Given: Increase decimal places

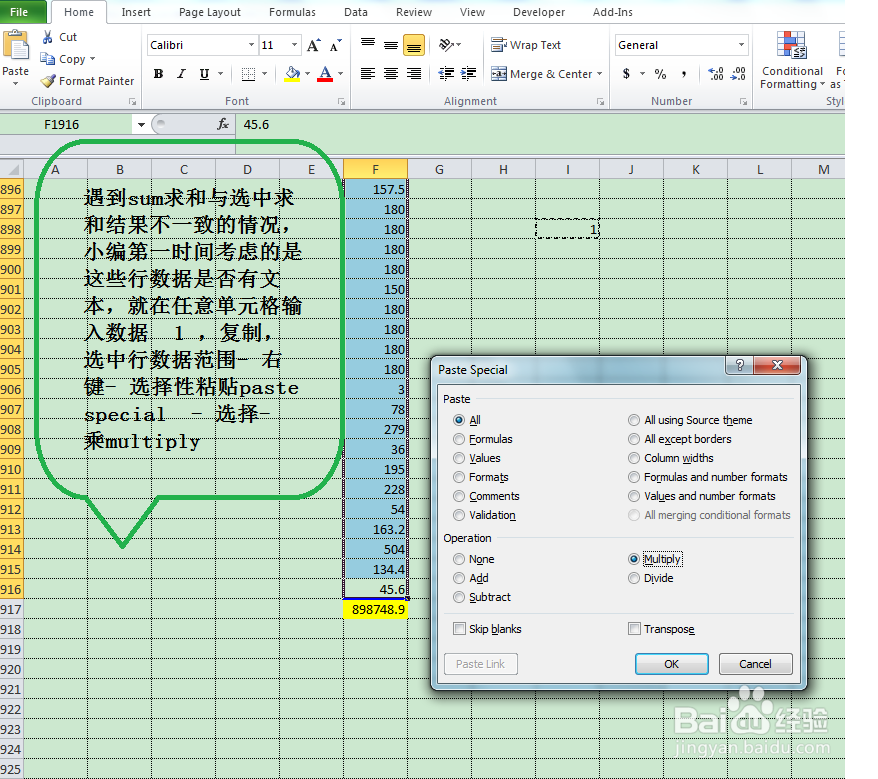Looking at the screenshot, I should (x=716, y=73).
